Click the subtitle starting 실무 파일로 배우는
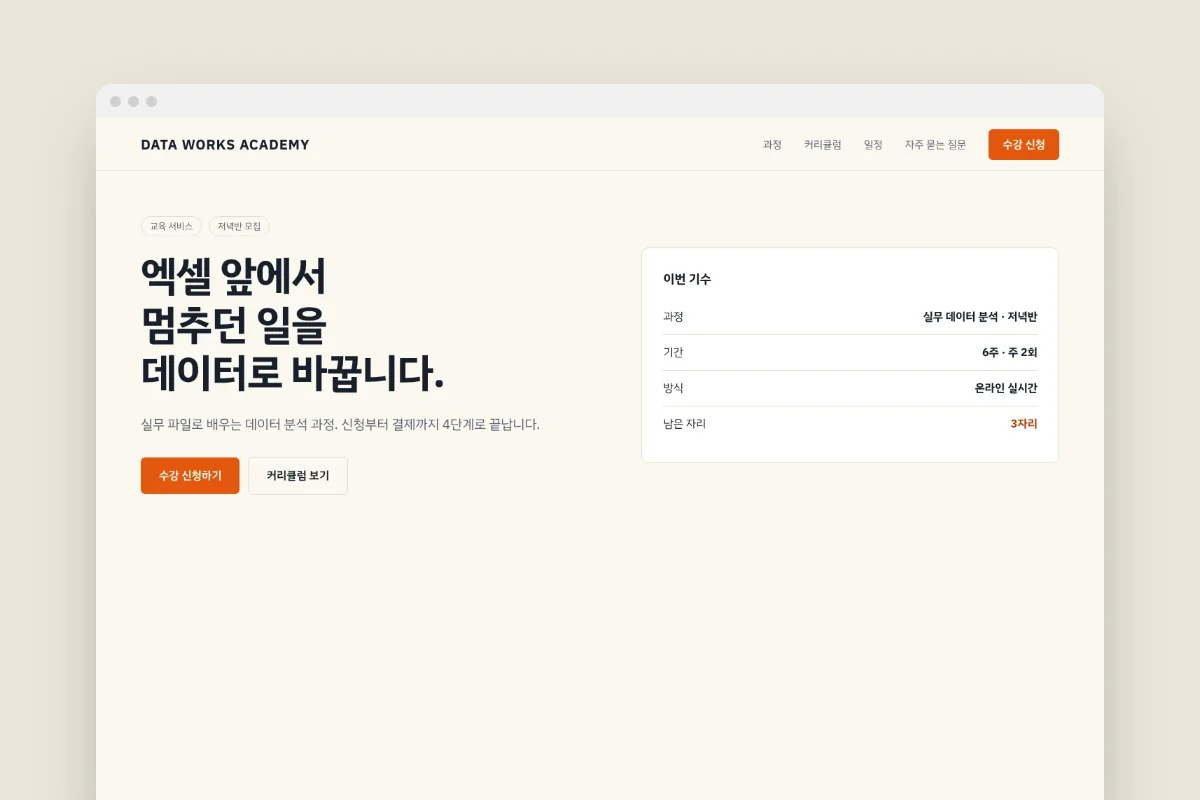This screenshot has height=800, width=1200. coord(340,424)
